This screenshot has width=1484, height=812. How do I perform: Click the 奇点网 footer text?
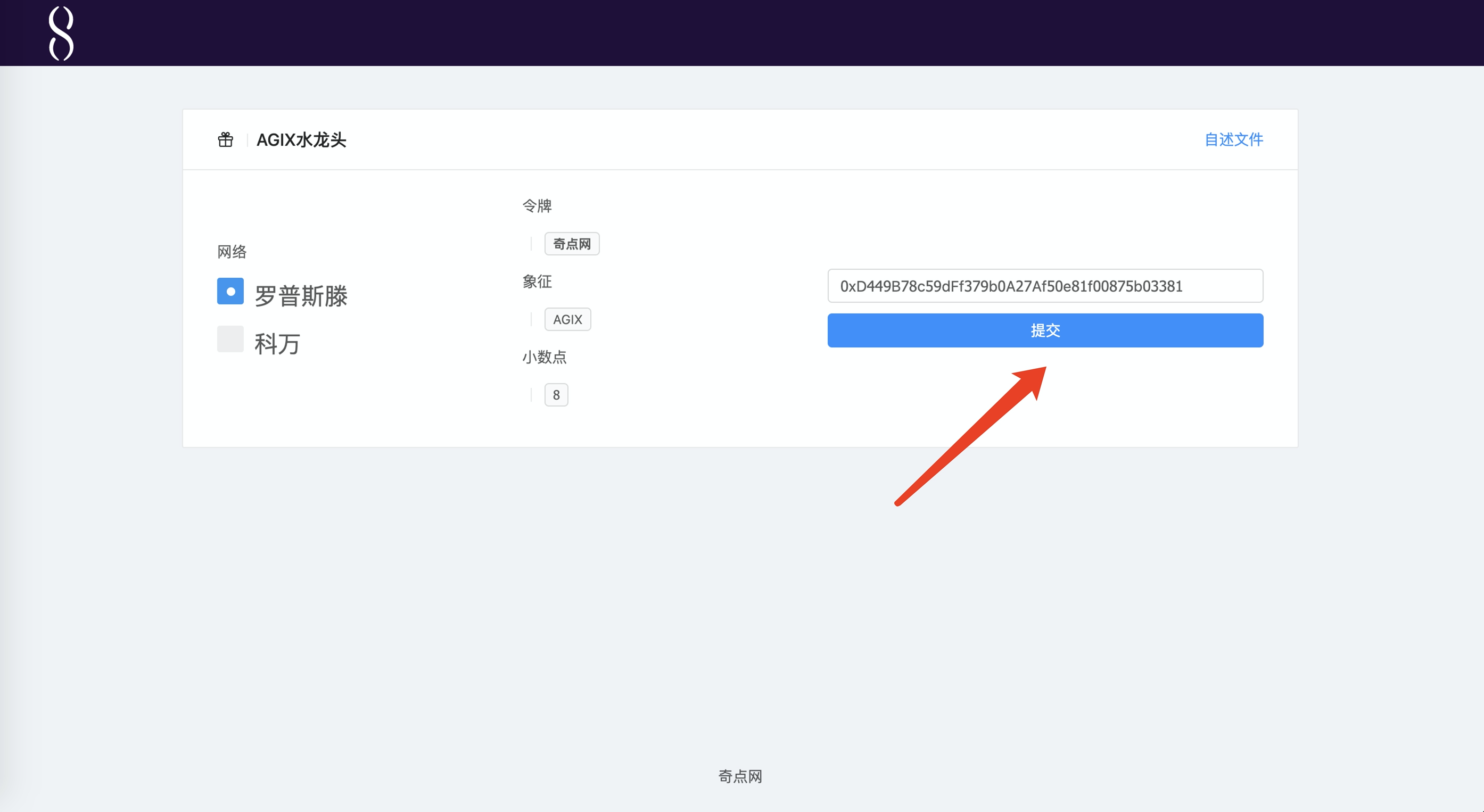coord(740,776)
